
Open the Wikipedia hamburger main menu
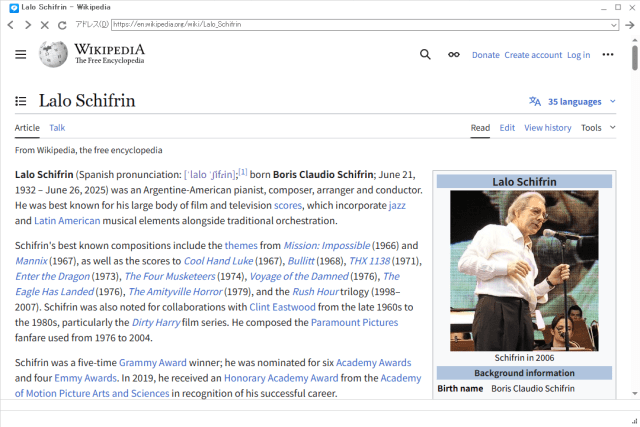click(x=20, y=54)
